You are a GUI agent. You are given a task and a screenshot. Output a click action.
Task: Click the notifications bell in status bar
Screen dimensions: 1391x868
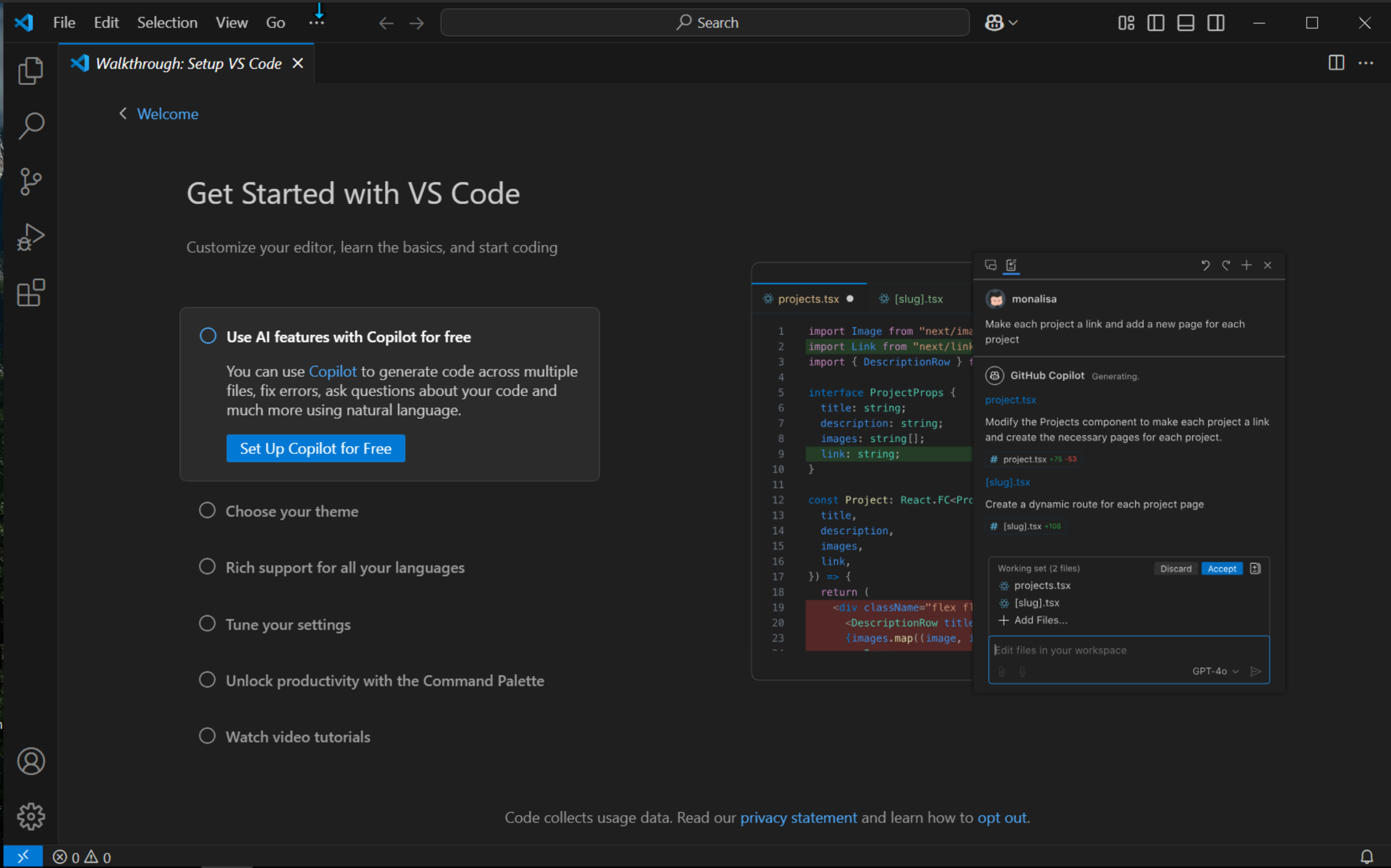(1366, 856)
